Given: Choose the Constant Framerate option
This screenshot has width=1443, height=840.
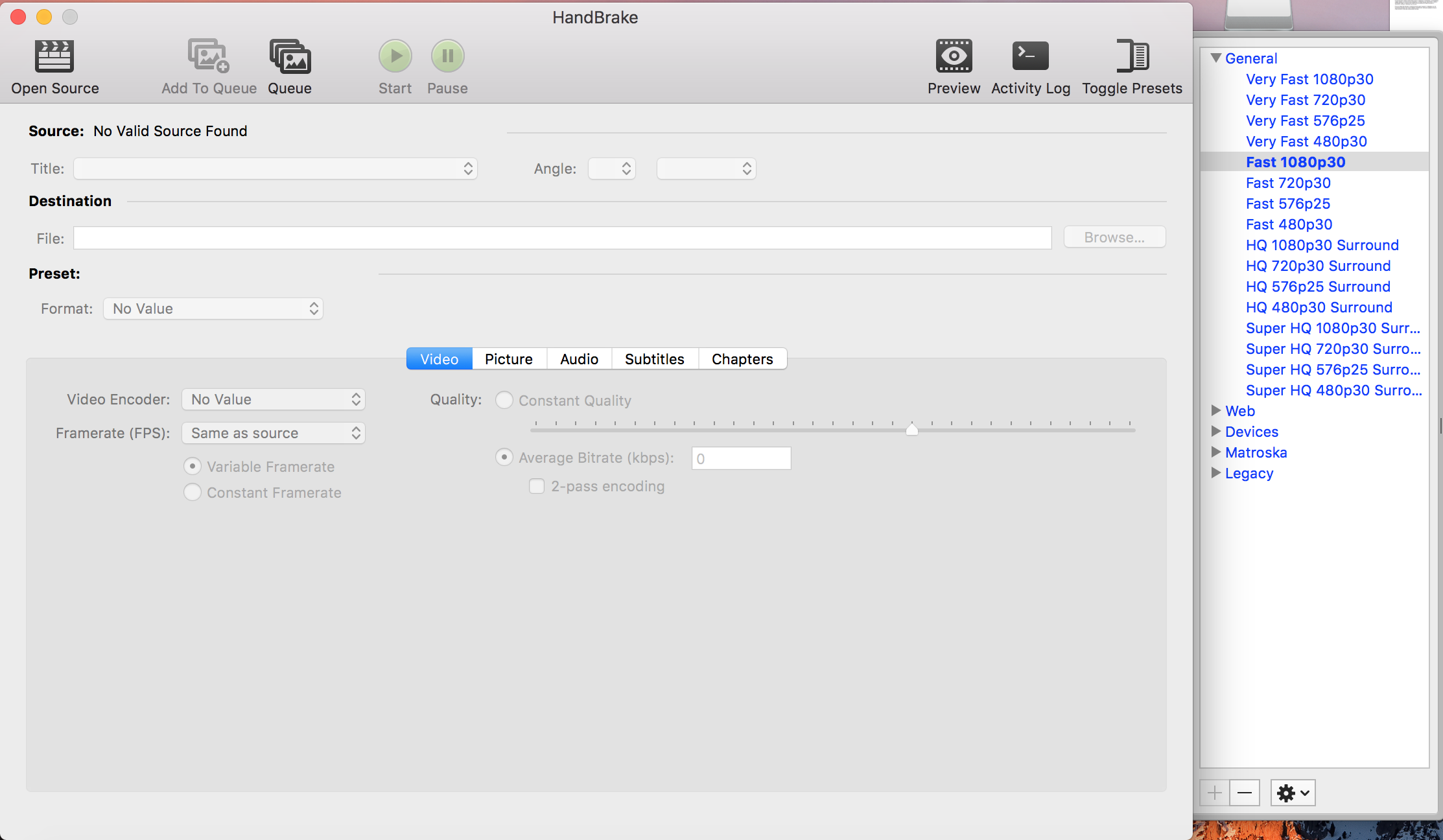Looking at the screenshot, I should 193,493.
